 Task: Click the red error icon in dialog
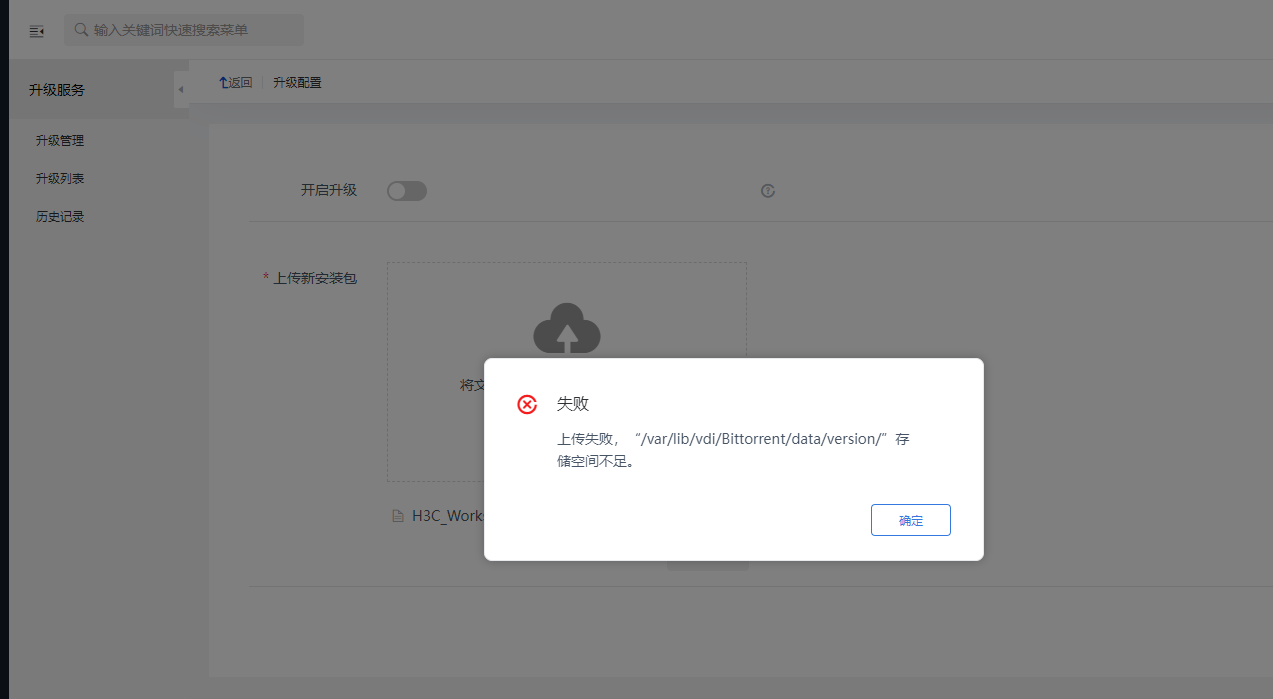(527, 404)
